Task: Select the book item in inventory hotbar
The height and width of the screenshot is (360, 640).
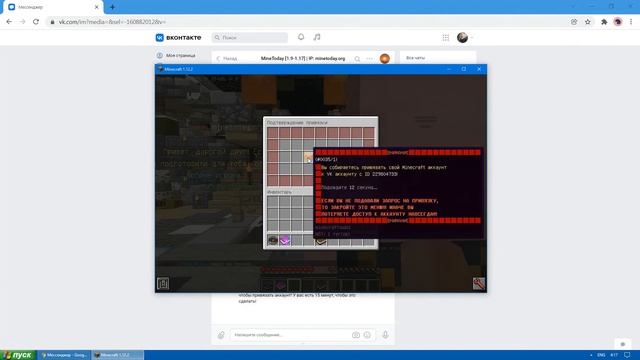Action: [321, 242]
